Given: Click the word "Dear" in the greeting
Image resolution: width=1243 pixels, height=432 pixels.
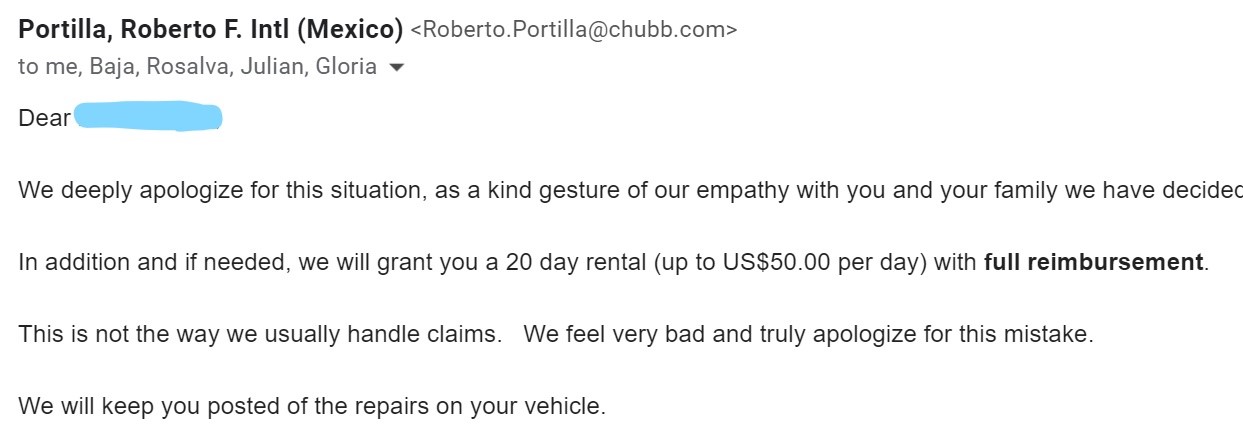Looking at the screenshot, I should (44, 119).
